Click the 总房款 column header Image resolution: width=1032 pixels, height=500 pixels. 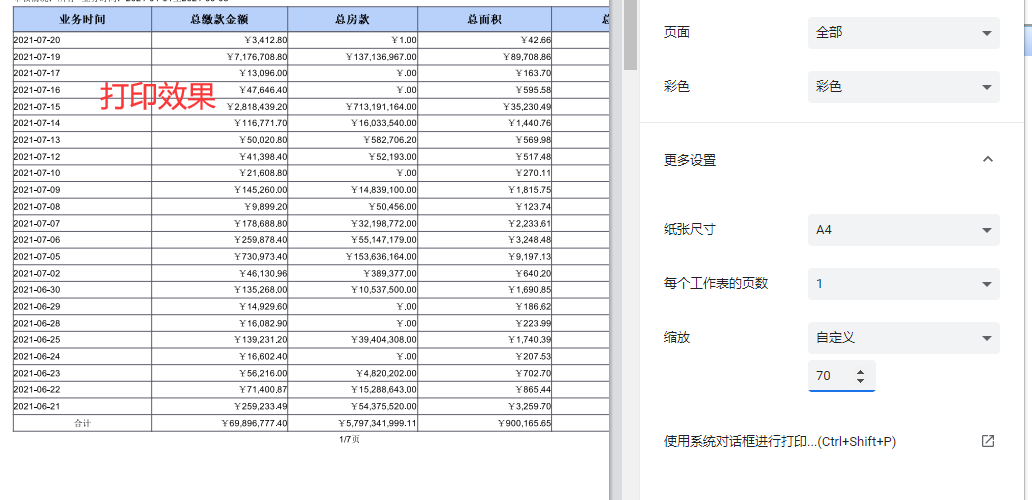pos(352,19)
